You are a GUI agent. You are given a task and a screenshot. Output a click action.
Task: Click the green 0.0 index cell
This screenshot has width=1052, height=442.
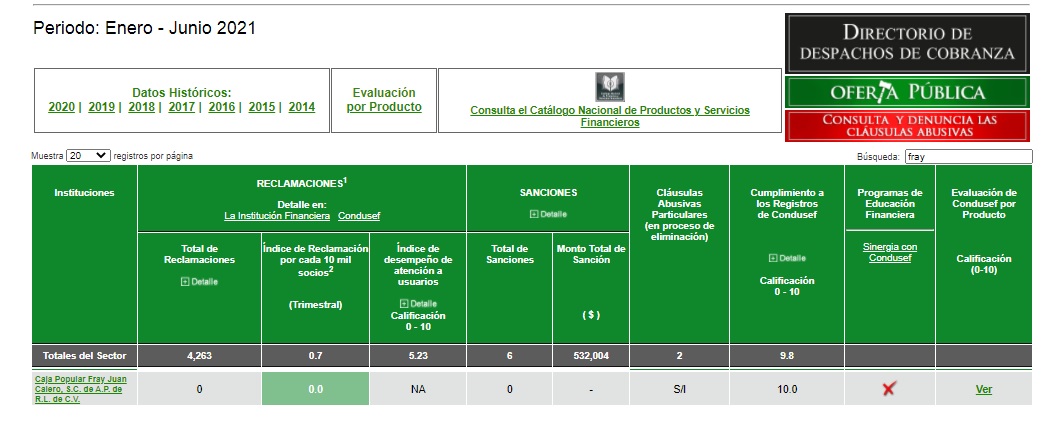coord(315,388)
